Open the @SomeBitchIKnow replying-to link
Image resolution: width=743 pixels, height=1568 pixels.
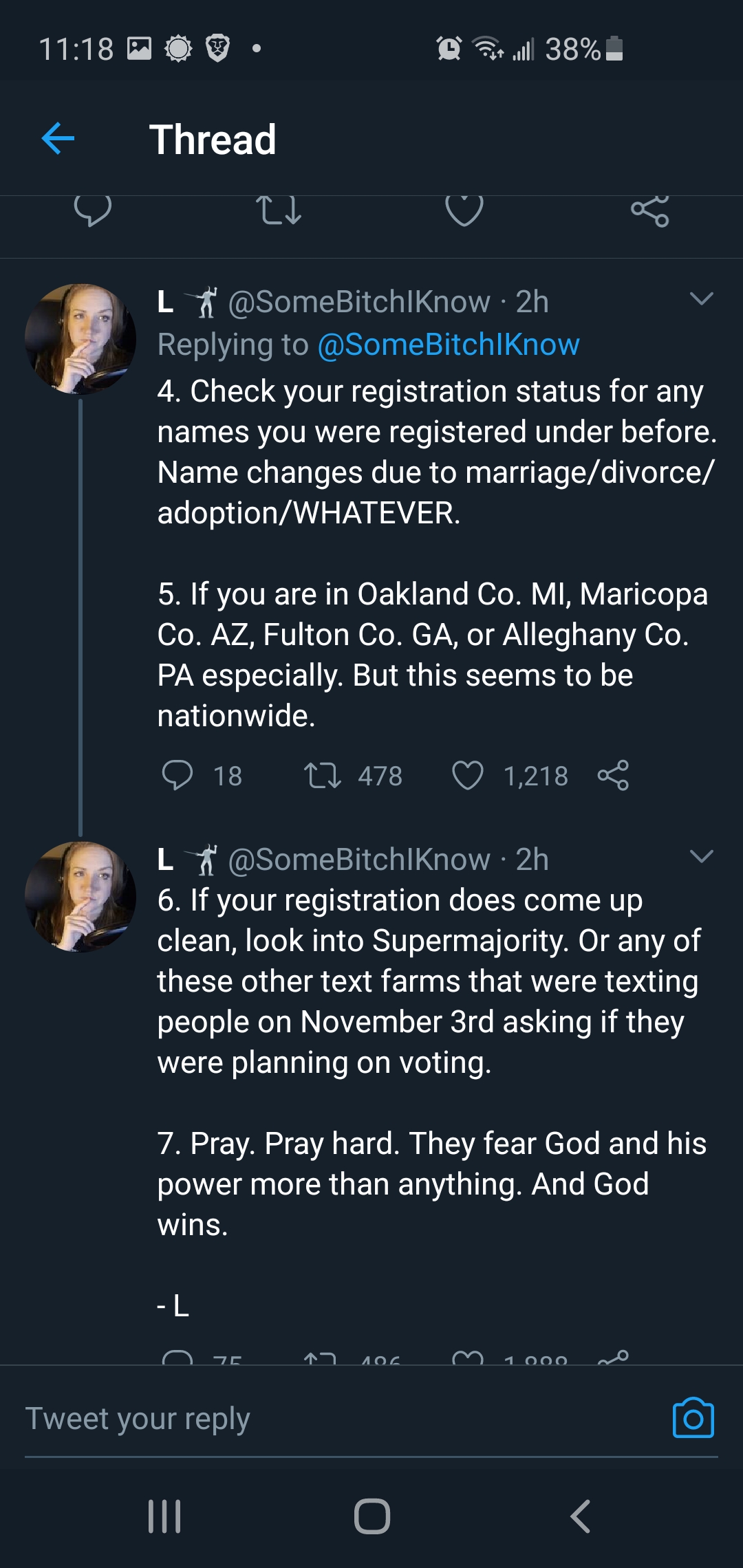click(x=449, y=345)
